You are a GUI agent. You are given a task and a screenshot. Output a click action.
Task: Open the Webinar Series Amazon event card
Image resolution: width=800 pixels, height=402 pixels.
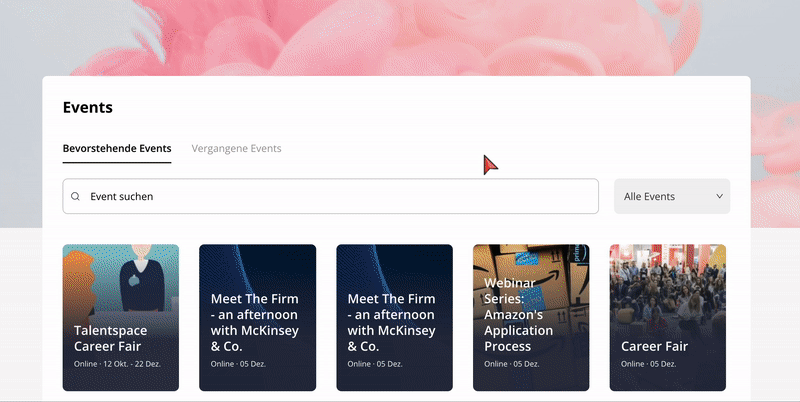tap(531, 317)
